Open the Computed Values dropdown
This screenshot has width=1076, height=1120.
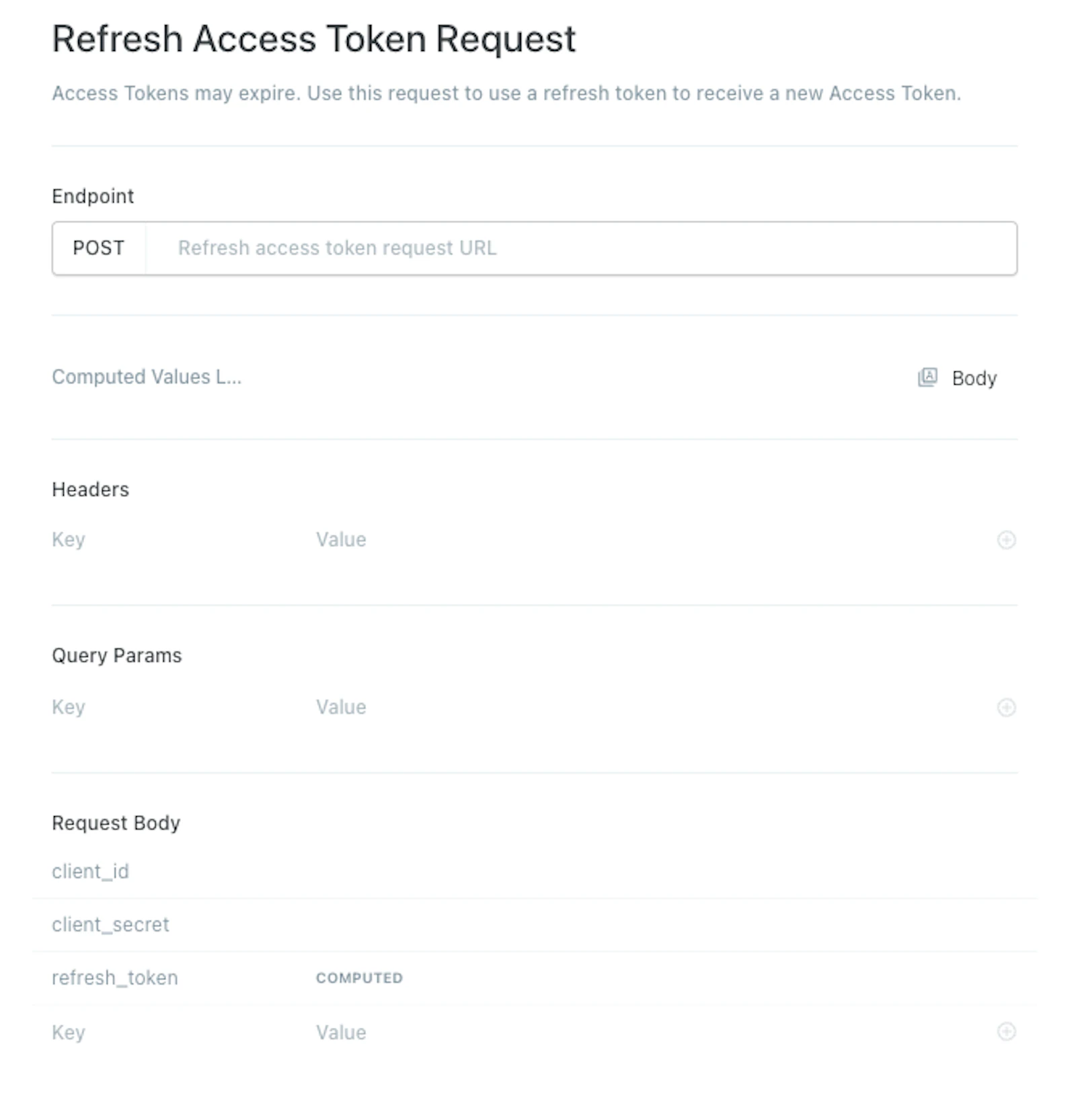click(147, 377)
